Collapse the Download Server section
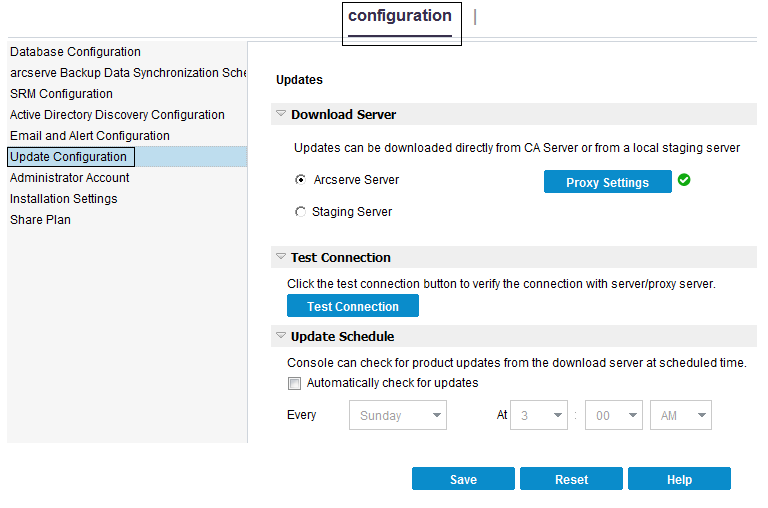 point(281,115)
